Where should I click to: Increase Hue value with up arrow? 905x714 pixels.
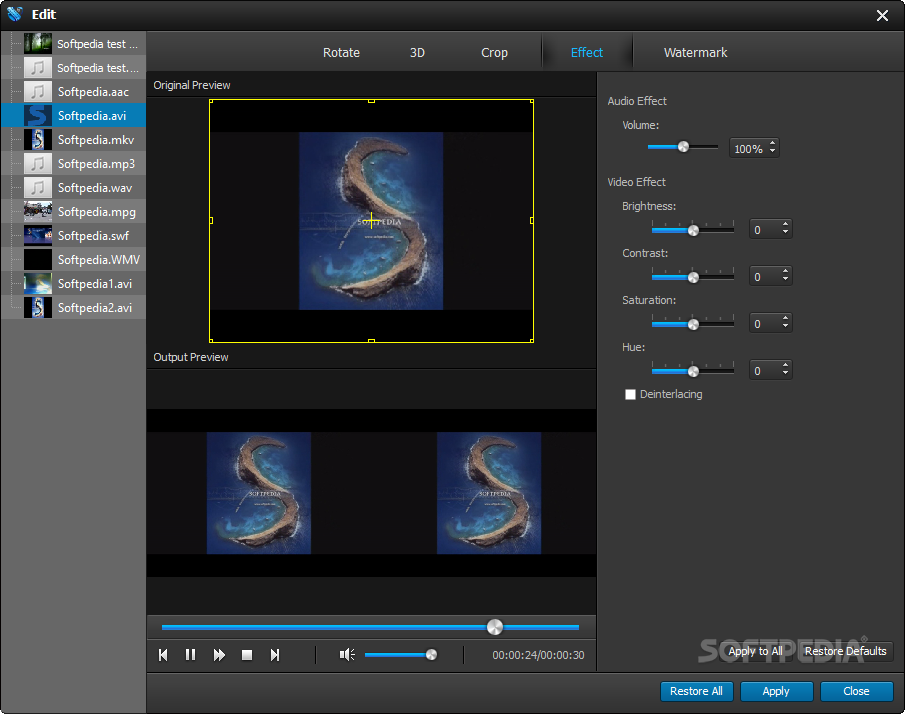click(x=786, y=365)
